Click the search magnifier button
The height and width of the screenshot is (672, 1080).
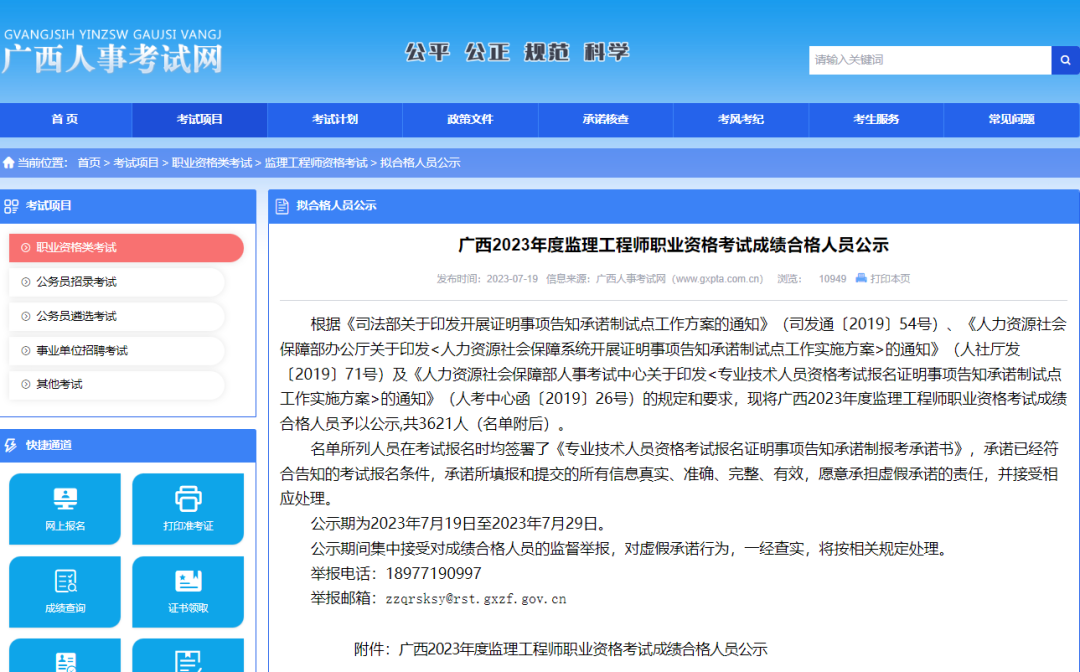click(1064, 60)
